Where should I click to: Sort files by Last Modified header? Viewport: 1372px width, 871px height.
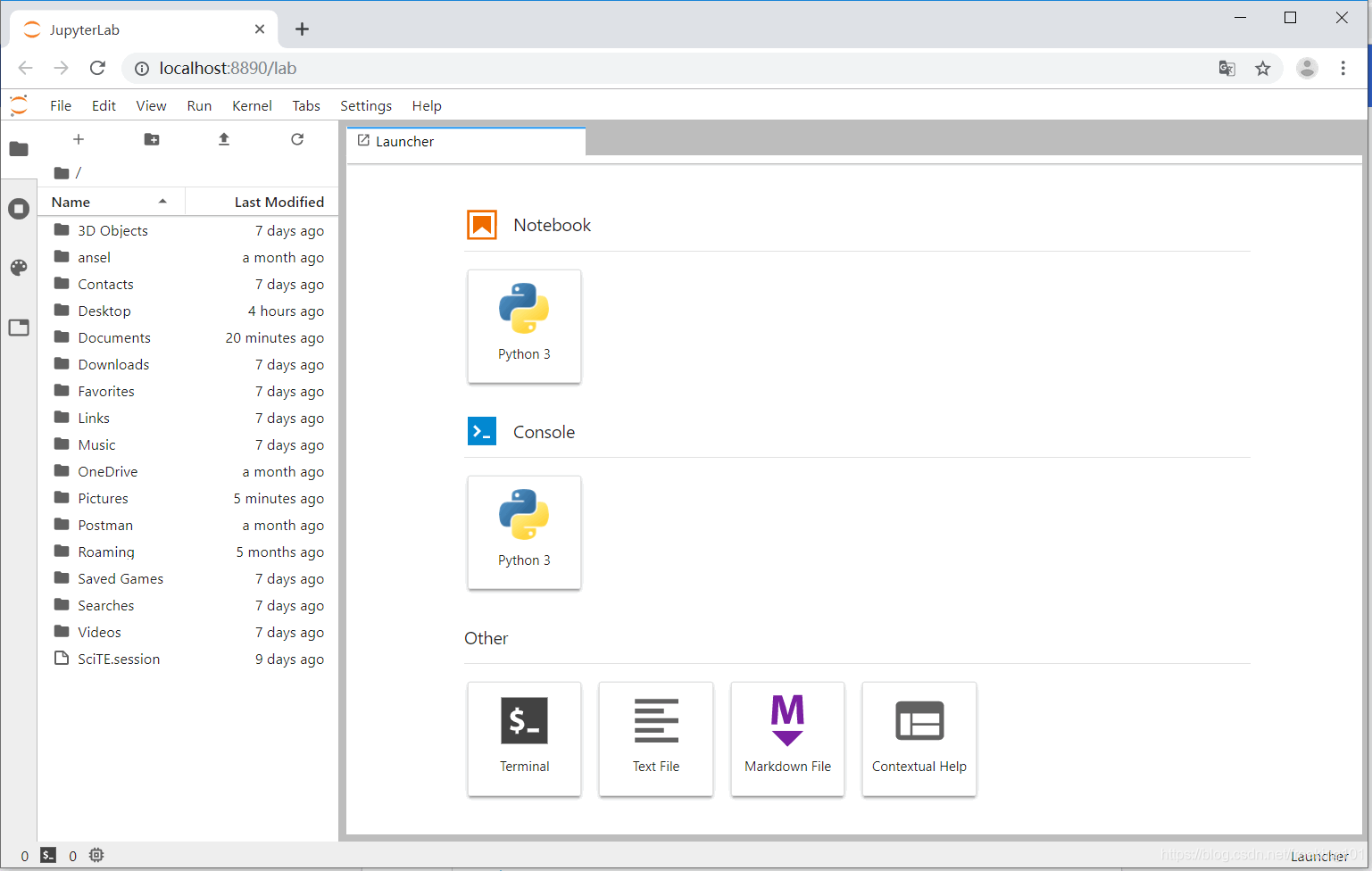coord(262,202)
